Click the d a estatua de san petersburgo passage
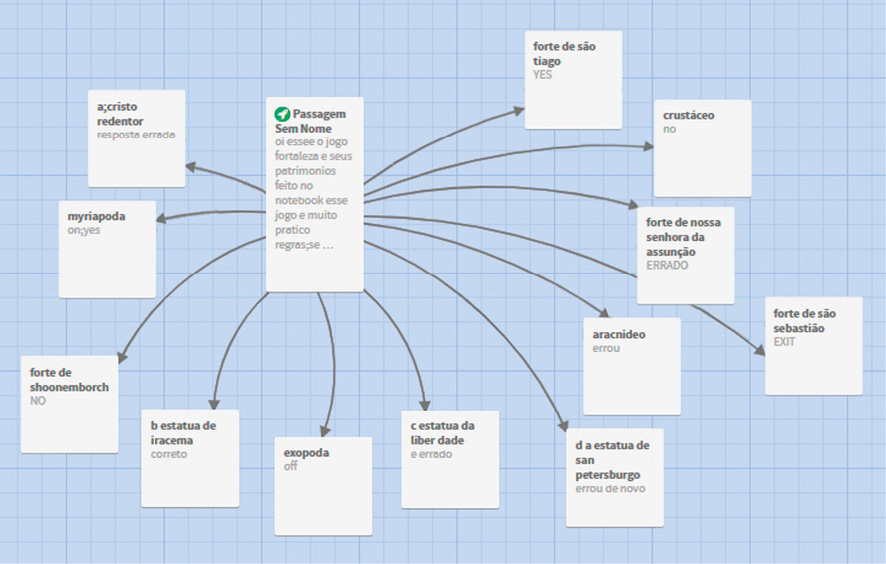Screen dimensions: 886x564 (x=614, y=477)
